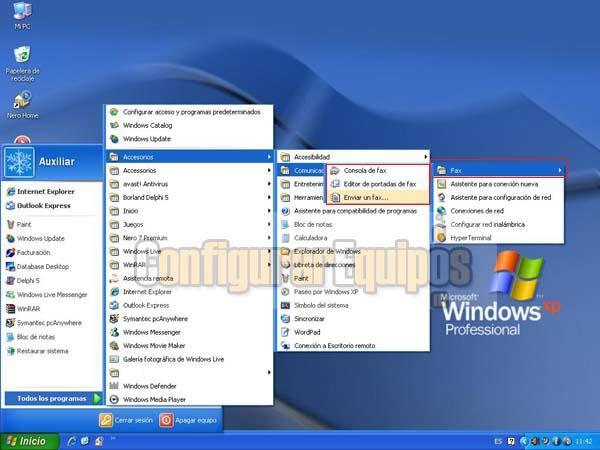This screenshot has height=450, width=600.
Task: Open Restaurar sistema shortcut
Action: 38,351
